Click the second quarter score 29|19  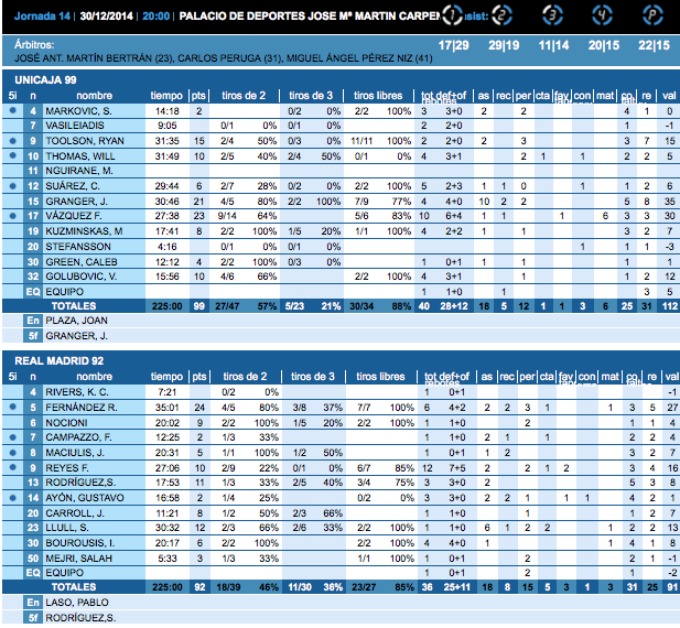503,45
